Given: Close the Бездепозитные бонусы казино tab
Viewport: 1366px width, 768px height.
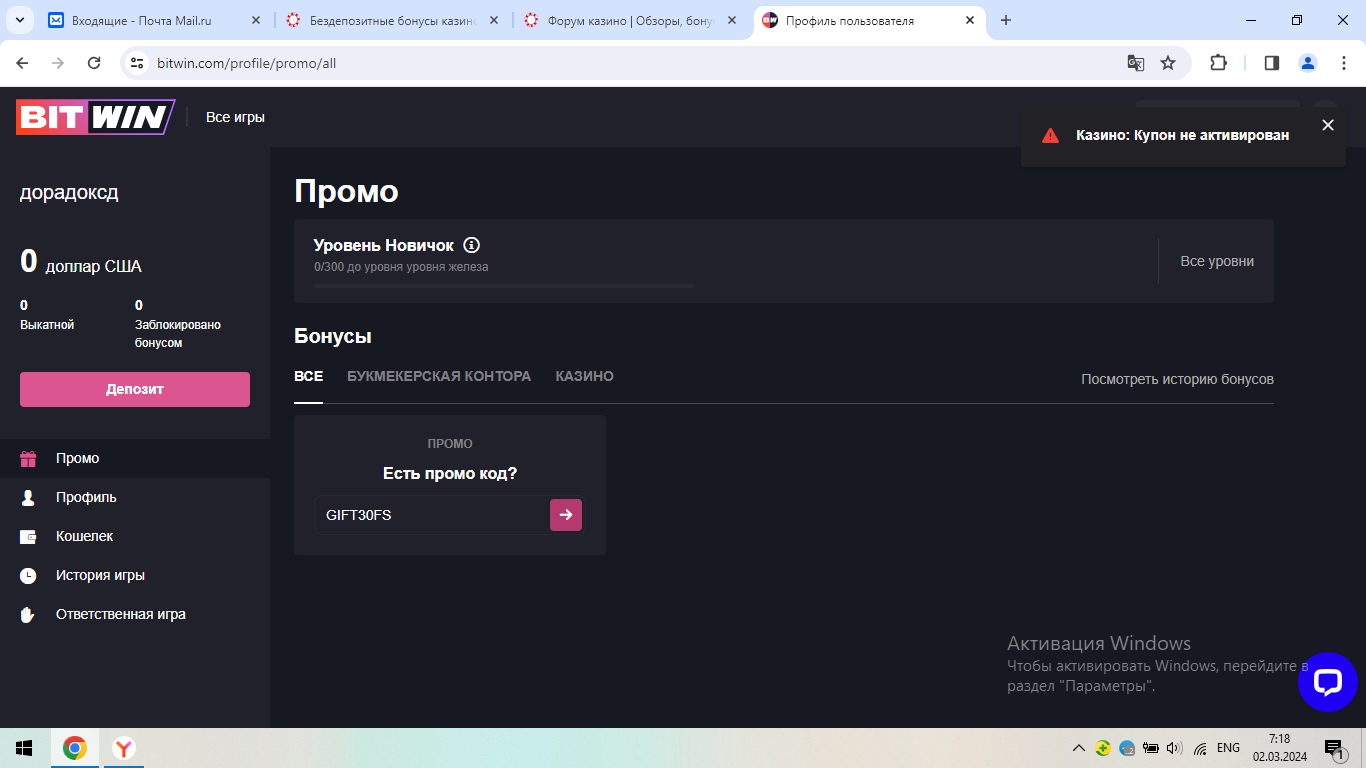Looking at the screenshot, I should (x=494, y=20).
